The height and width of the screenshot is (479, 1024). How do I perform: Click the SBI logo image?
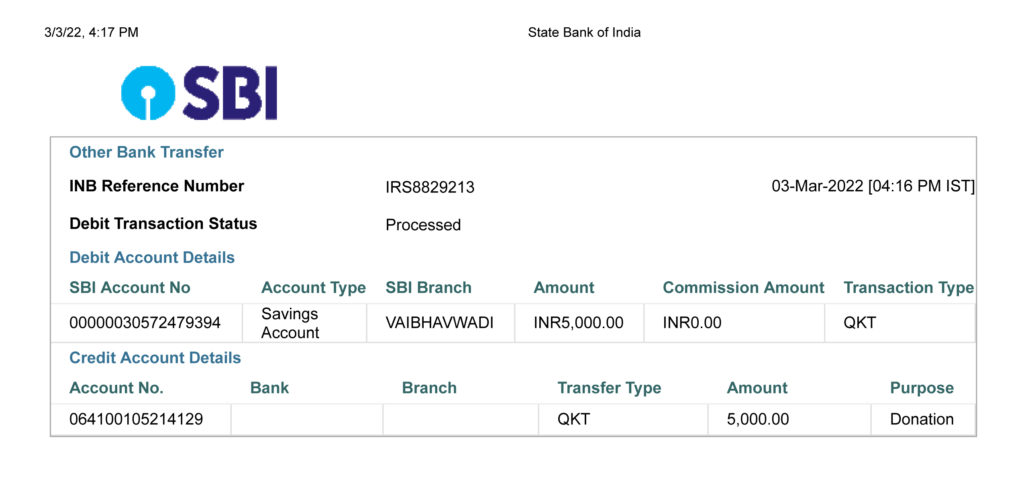click(199, 93)
